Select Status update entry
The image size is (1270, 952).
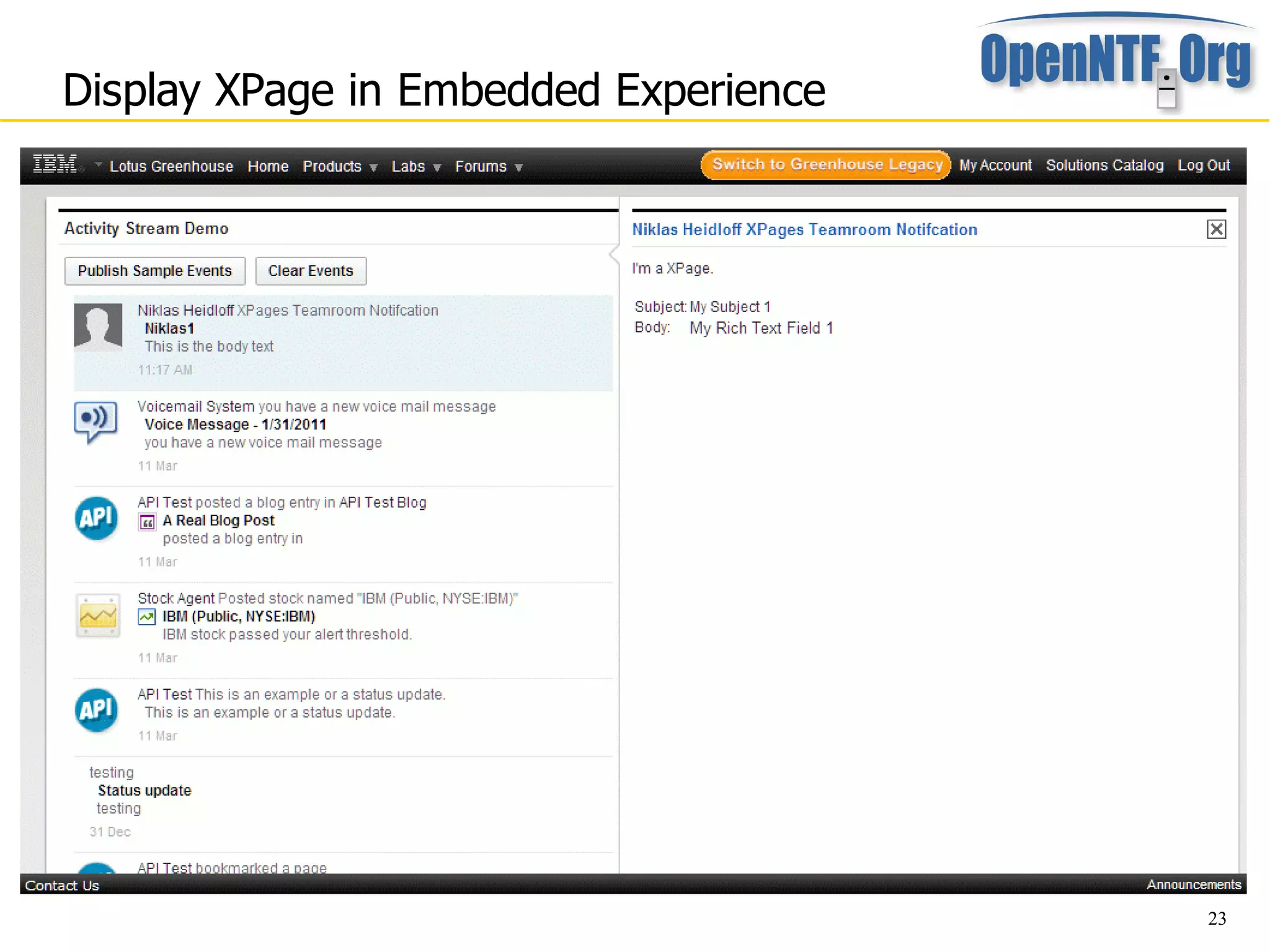click(x=144, y=791)
